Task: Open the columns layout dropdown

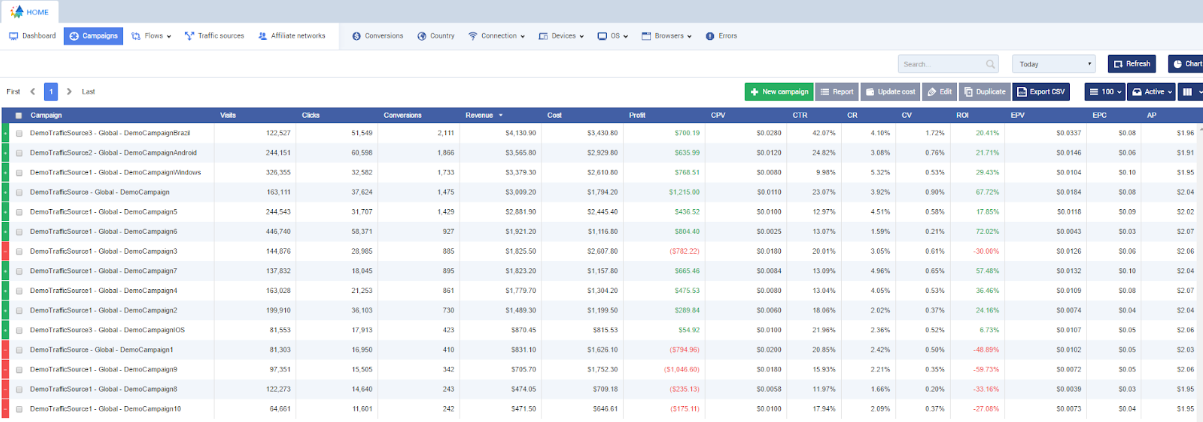Action: point(1189,91)
